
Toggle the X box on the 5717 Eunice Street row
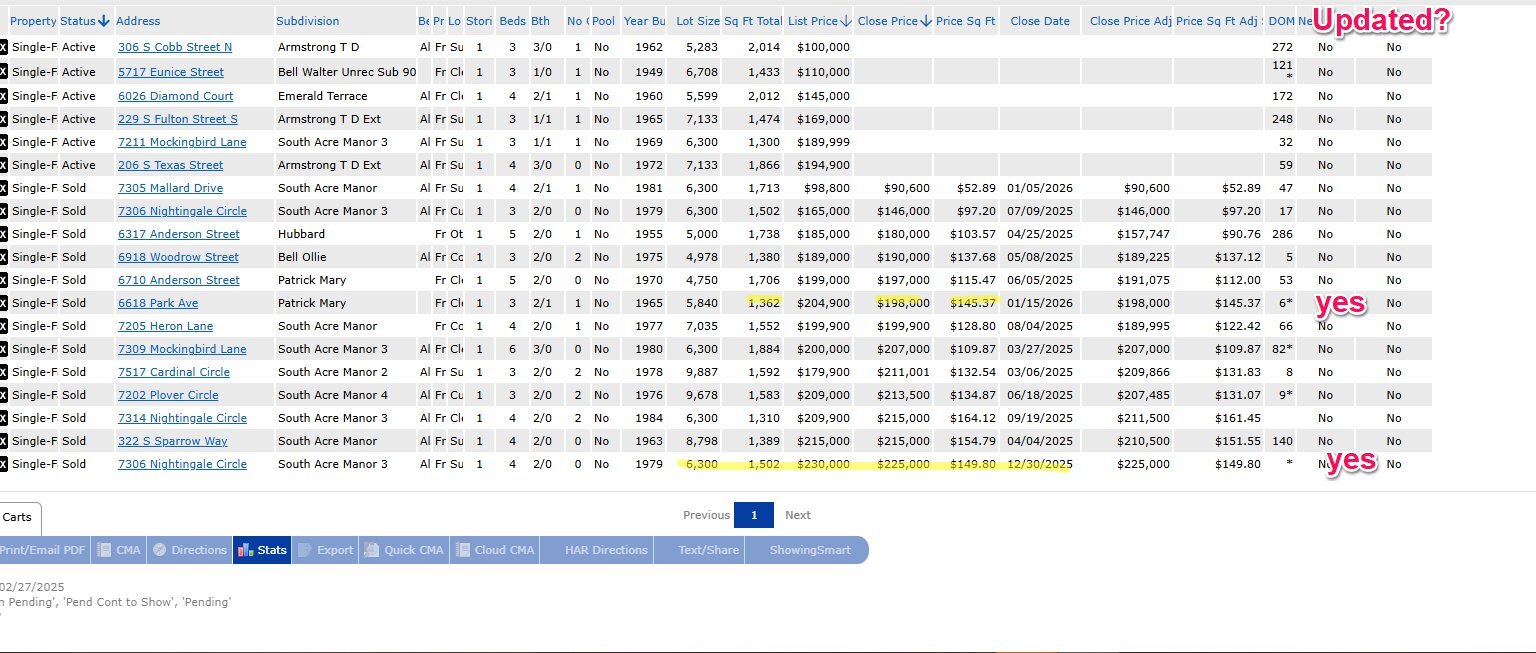click(3, 72)
